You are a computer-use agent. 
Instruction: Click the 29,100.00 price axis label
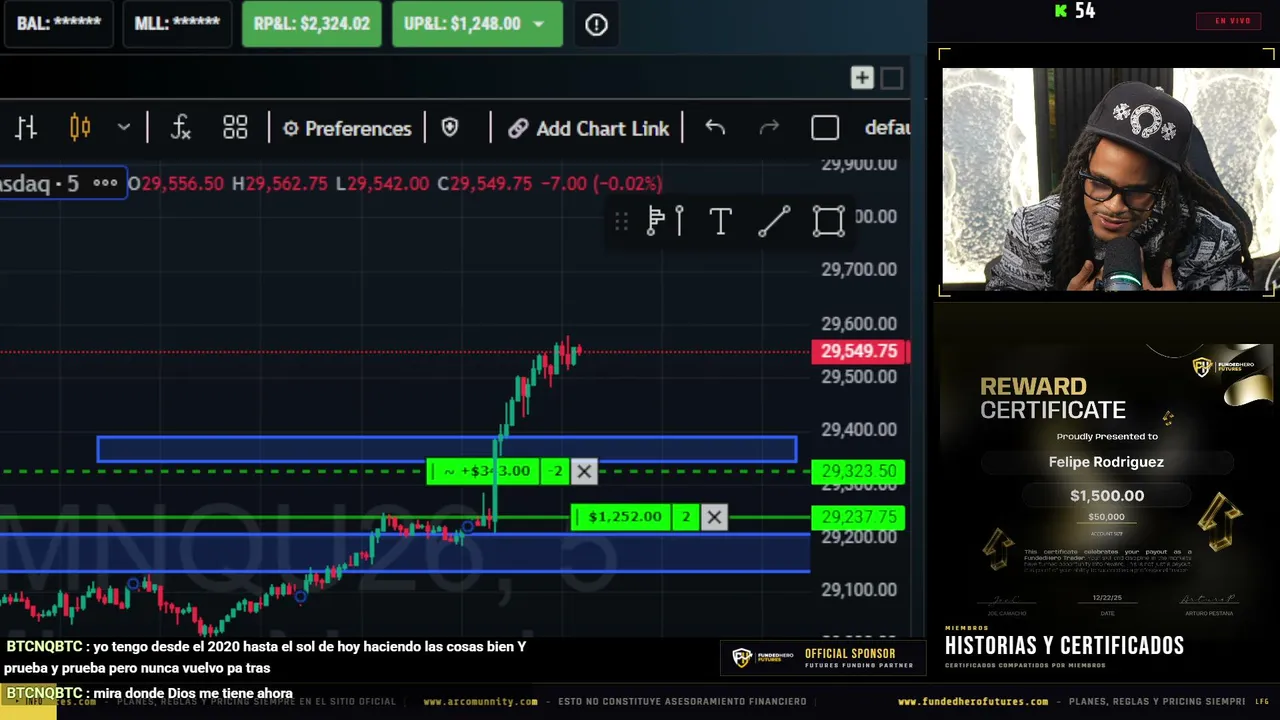859,590
